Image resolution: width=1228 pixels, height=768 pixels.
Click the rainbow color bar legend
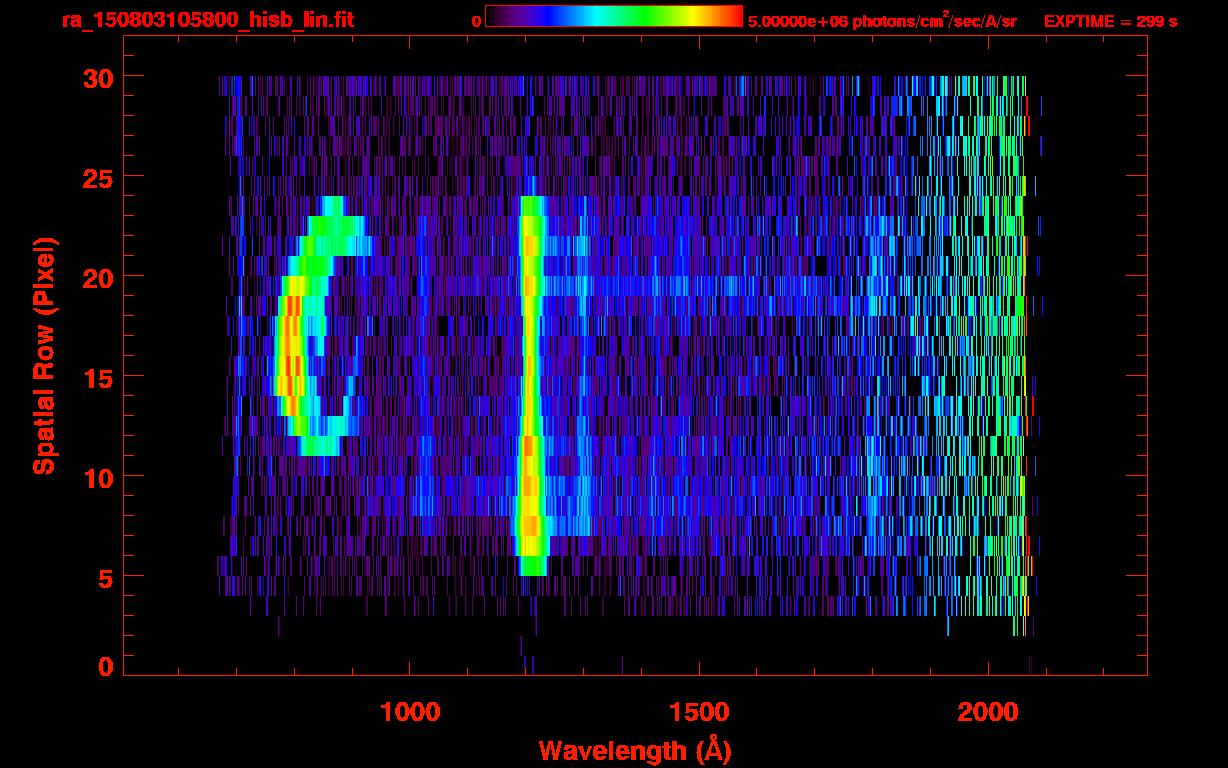click(x=613, y=16)
